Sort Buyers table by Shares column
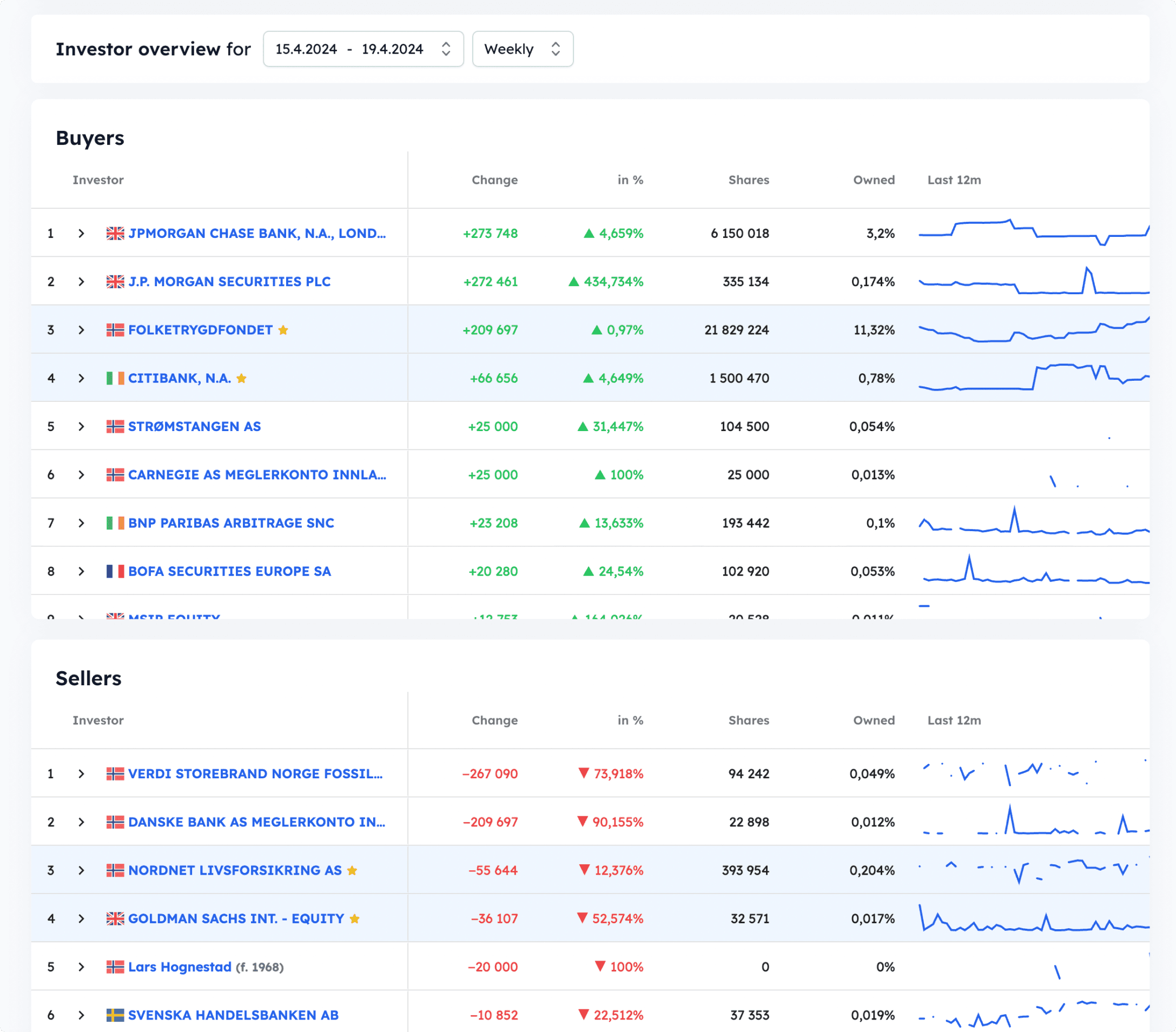This screenshot has height=1032, width=1176. pyautogui.click(x=749, y=180)
